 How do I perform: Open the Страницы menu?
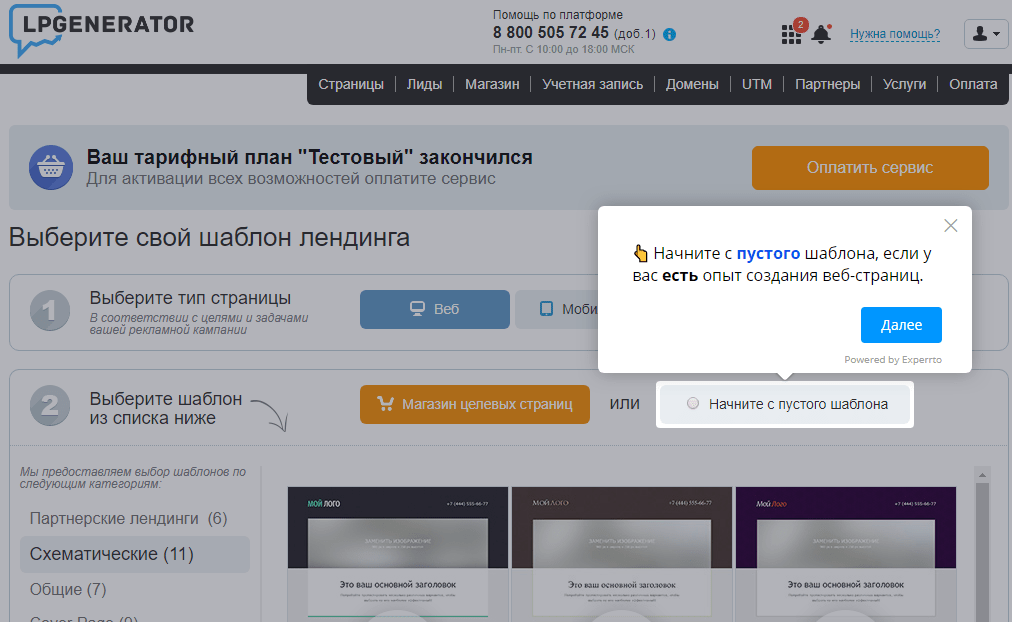click(x=352, y=84)
